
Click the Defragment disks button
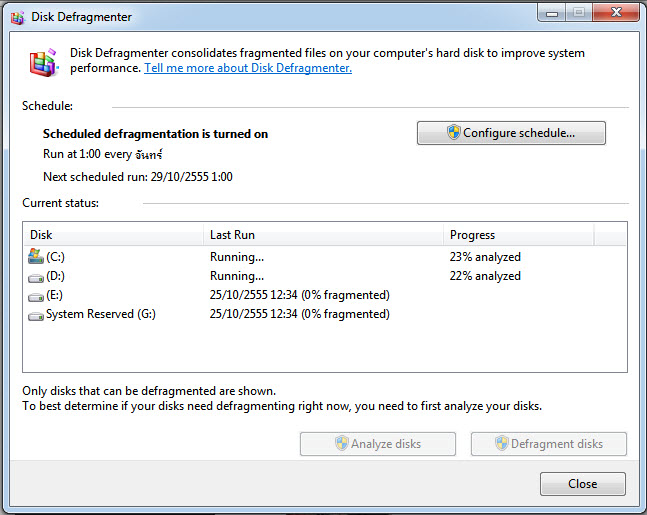[549, 444]
